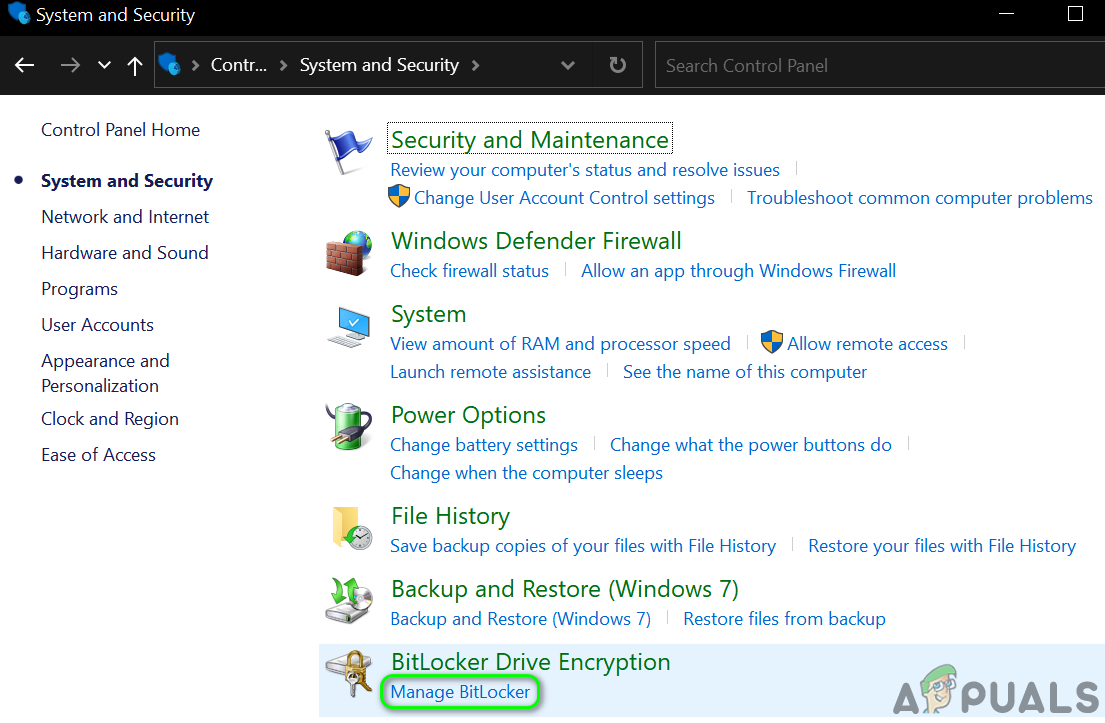Expand the address bar history dropdown

coord(568,65)
